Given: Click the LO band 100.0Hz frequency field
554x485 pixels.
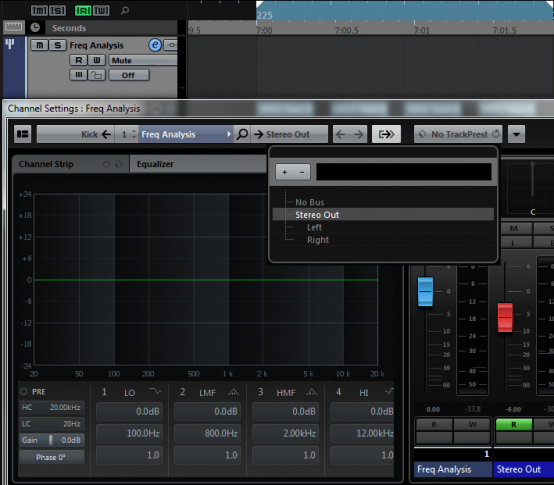Looking at the screenshot, I should 129,433.
